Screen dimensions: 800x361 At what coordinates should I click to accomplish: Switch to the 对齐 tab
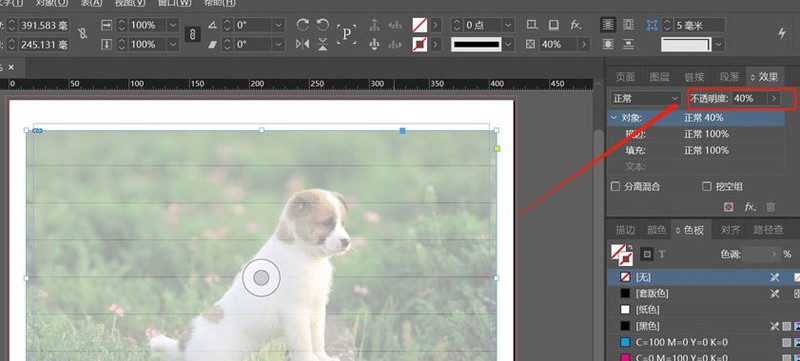730,230
